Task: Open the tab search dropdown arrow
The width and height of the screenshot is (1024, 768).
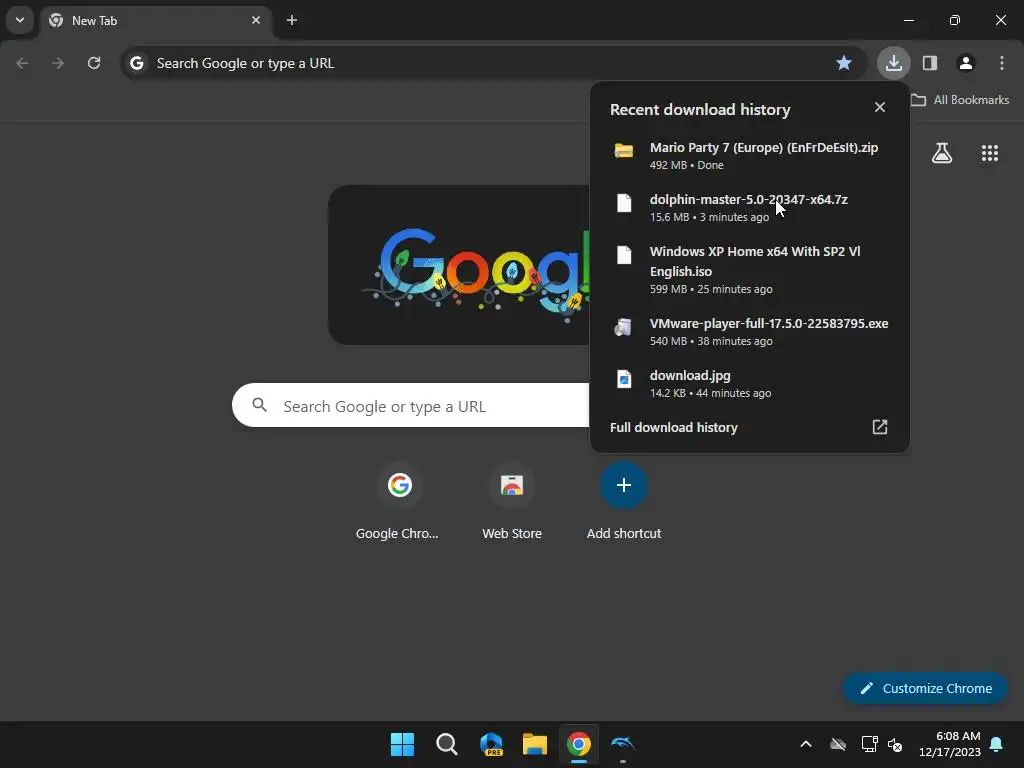Action: click(20, 20)
